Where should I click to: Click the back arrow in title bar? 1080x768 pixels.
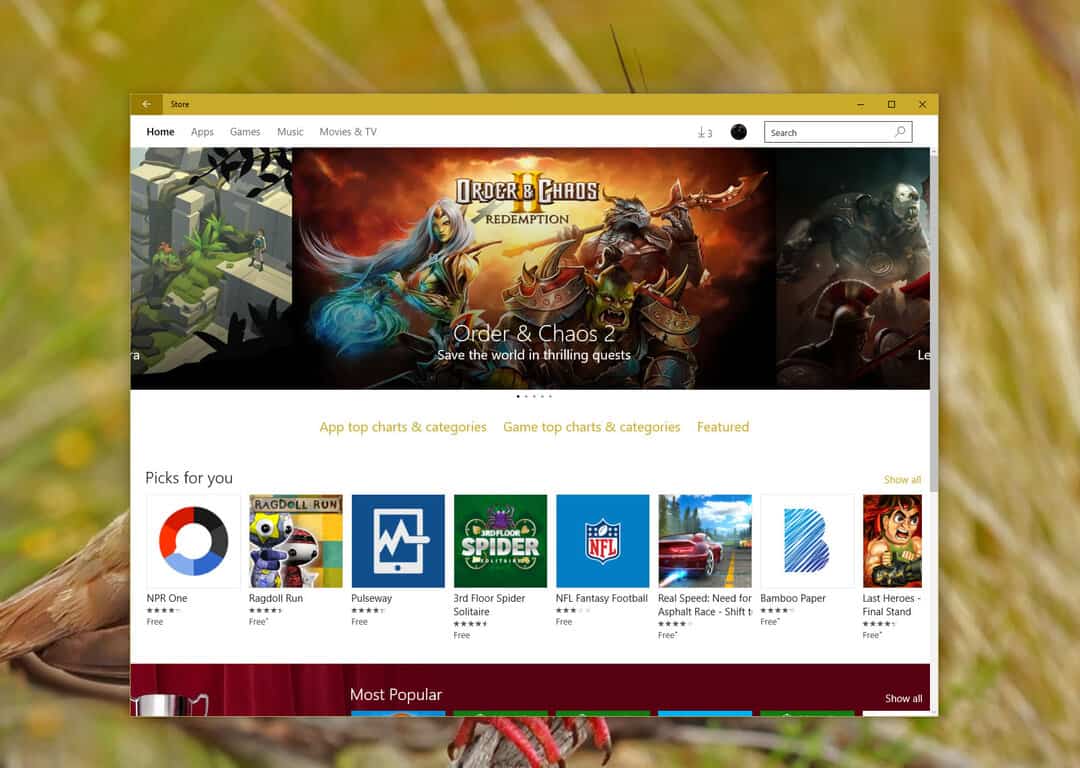(x=146, y=104)
